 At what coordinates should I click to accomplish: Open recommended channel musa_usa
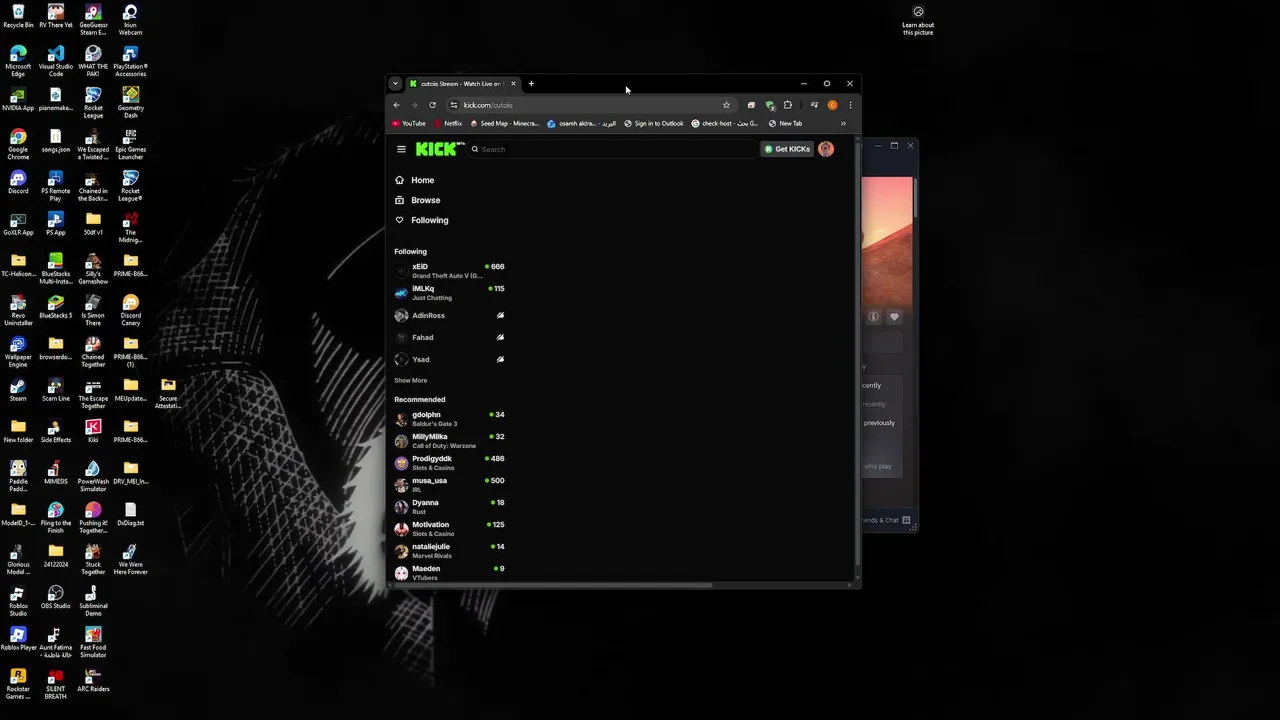tap(450, 484)
